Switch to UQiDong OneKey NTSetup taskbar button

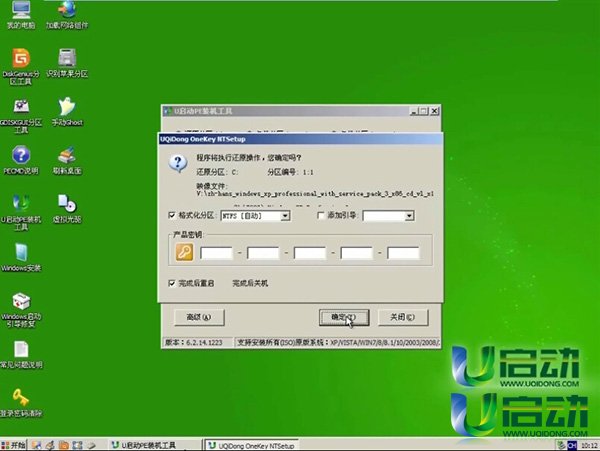253,446
